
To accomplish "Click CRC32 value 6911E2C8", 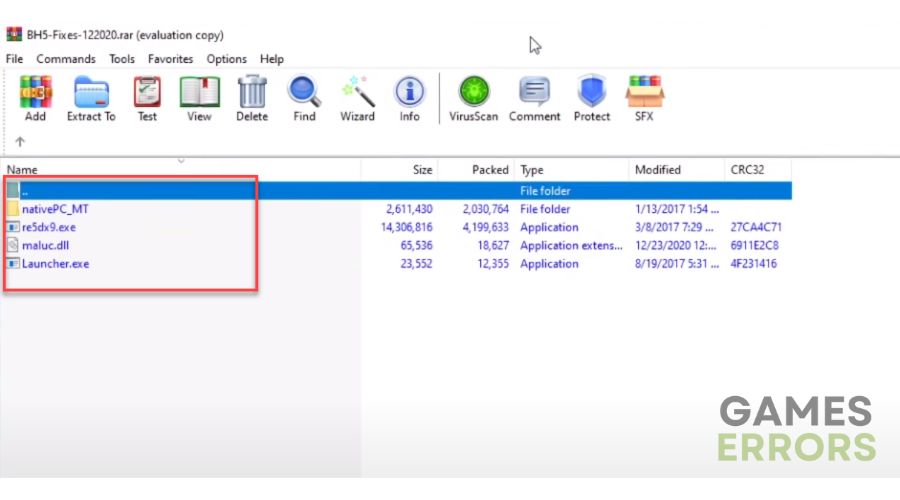I will pos(754,246).
